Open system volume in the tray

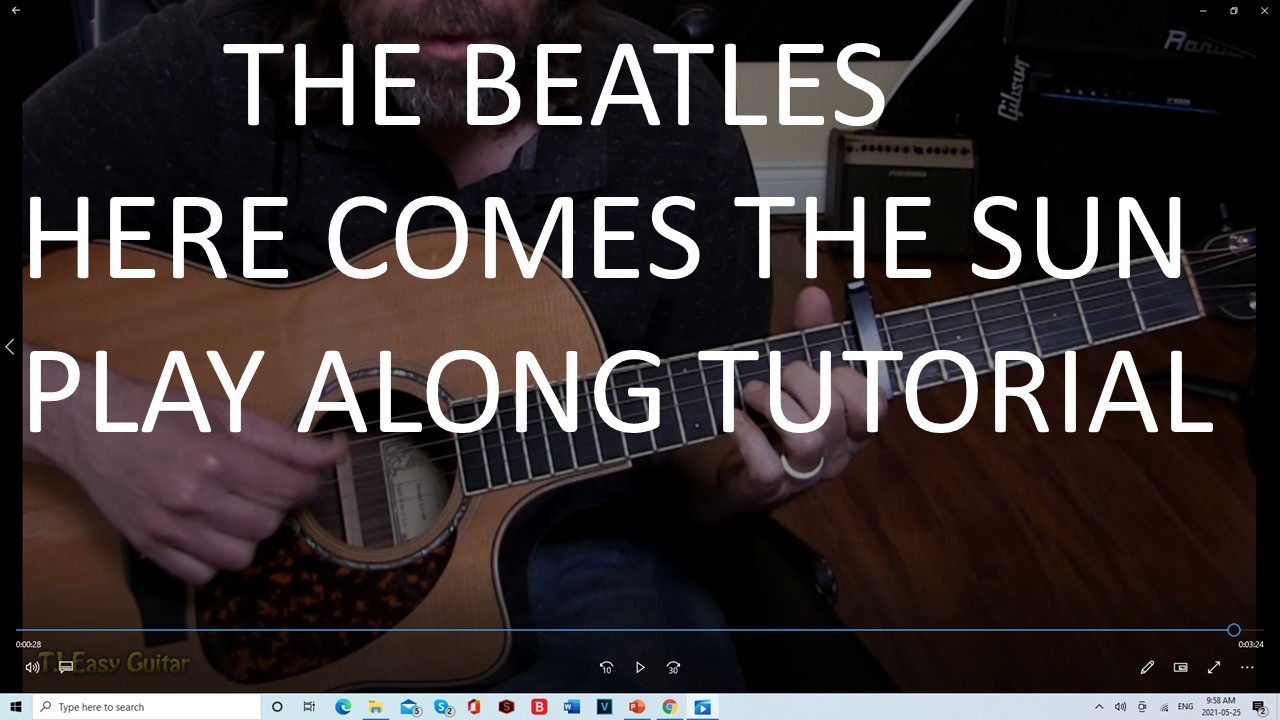pyautogui.click(x=1120, y=707)
